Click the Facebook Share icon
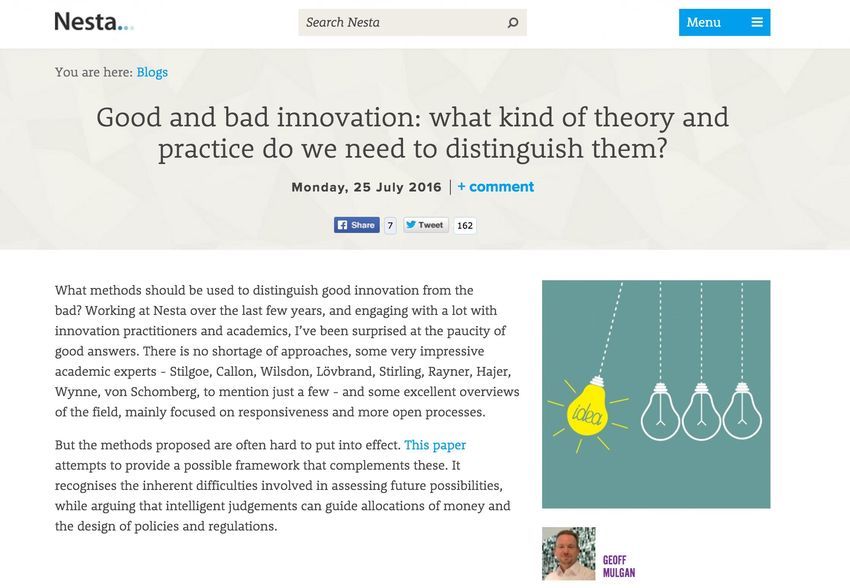Image resolution: width=850 pixels, height=588 pixels. [x=342, y=225]
